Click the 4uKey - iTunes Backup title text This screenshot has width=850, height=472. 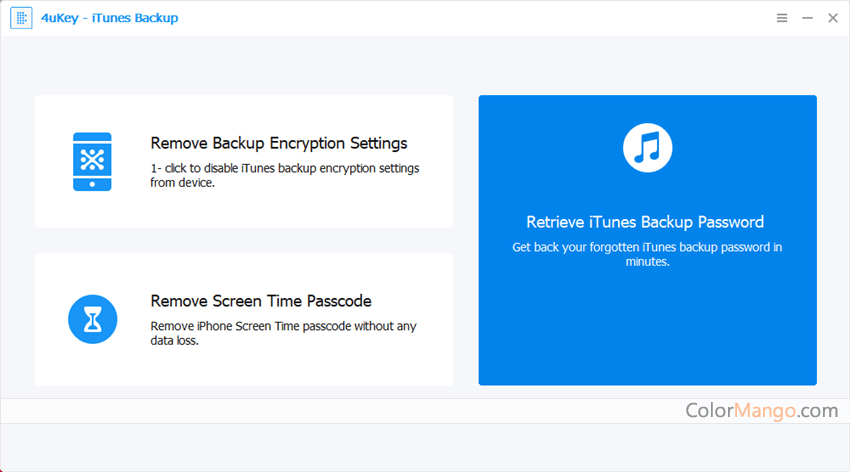pyautogui.click(x=110, y=18)
